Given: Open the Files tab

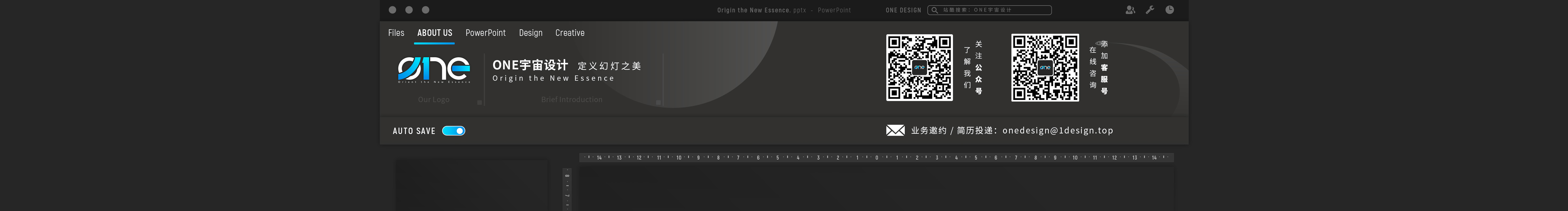Looking at the screenshot, I should click(x=396, y=33).
